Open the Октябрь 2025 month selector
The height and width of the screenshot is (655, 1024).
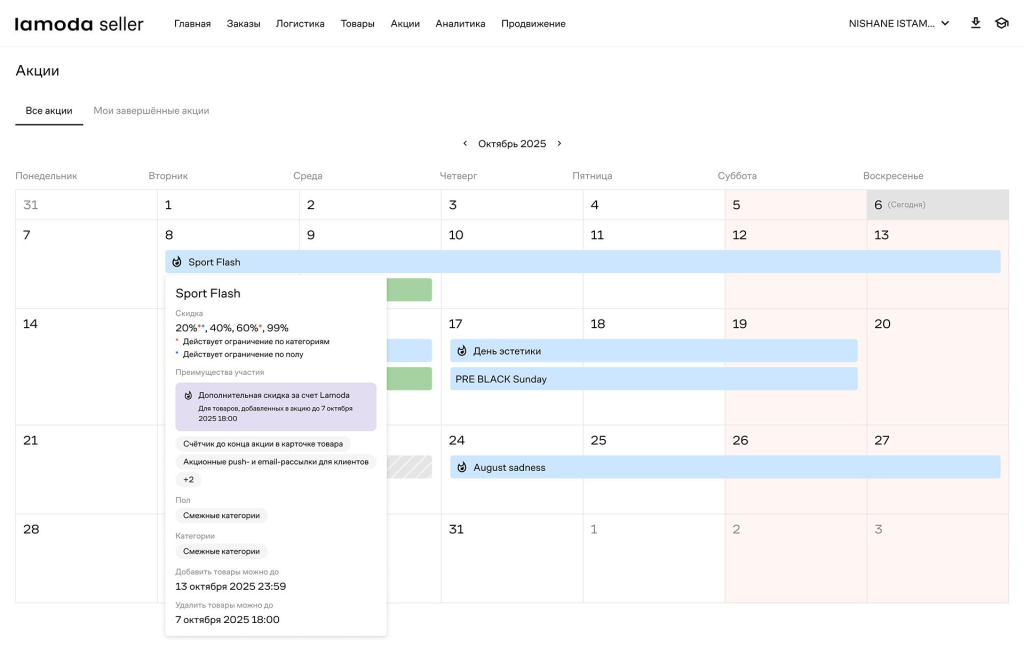pos(512,144)
